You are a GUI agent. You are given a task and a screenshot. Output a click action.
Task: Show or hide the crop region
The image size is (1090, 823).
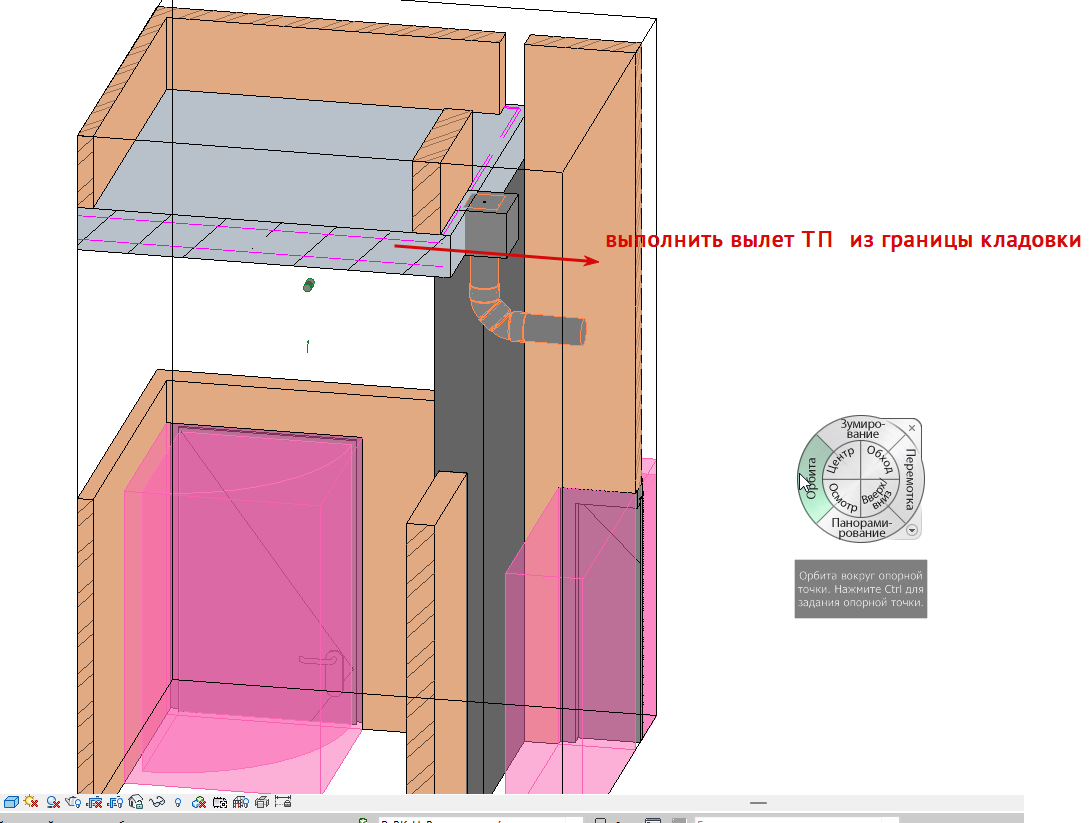(x=115, y=802)
